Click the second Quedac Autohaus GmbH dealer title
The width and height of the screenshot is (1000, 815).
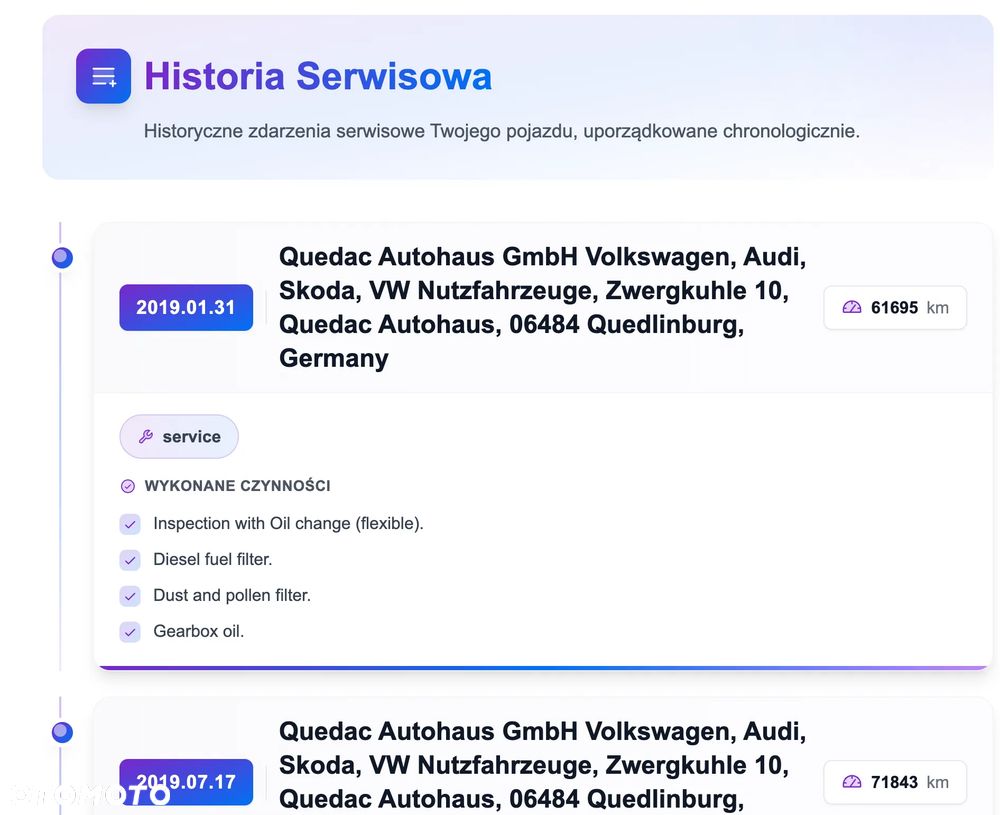pyautogui.click(x=543, y=765)
